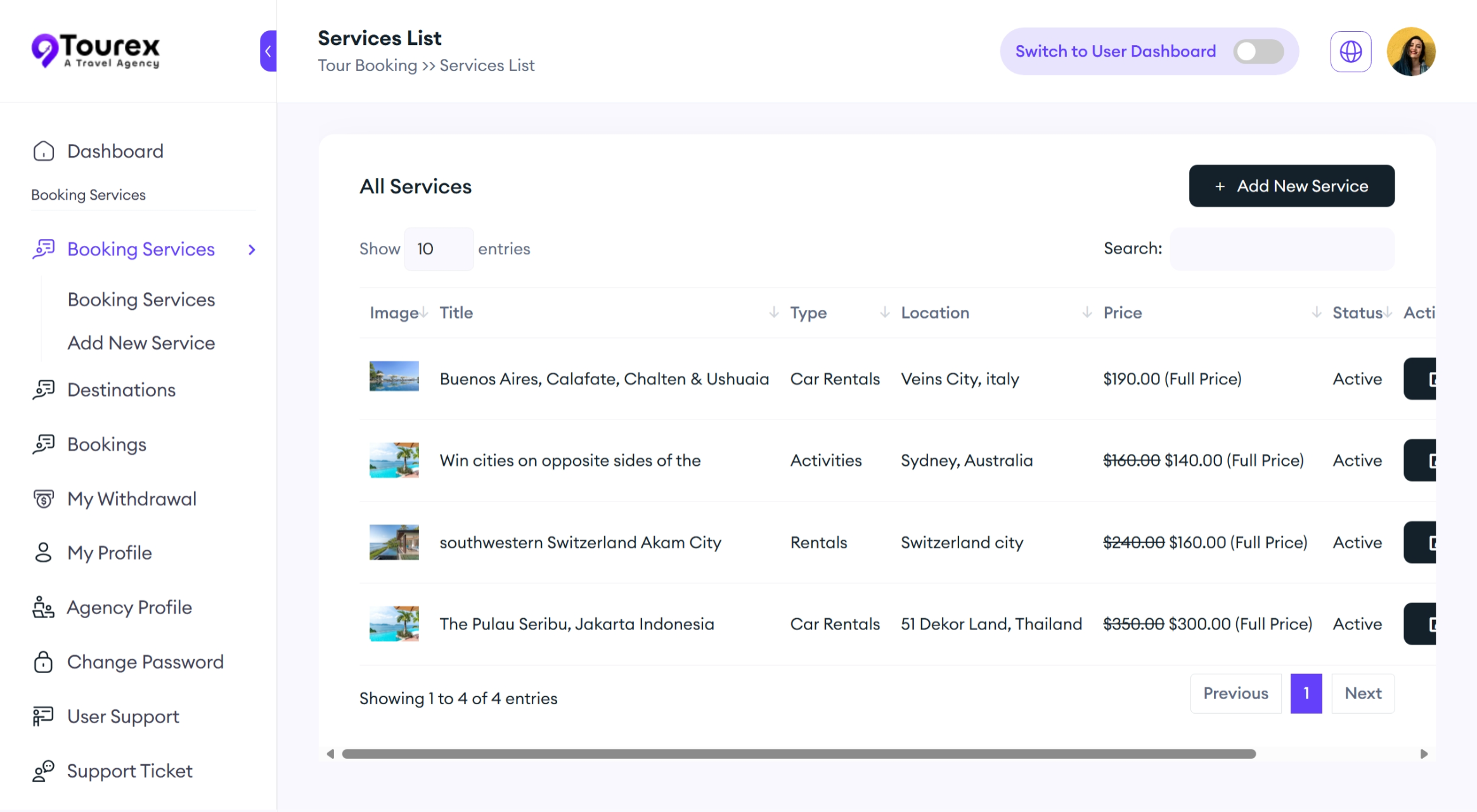Click the Change Password lock icon

[x=43, y=662]
